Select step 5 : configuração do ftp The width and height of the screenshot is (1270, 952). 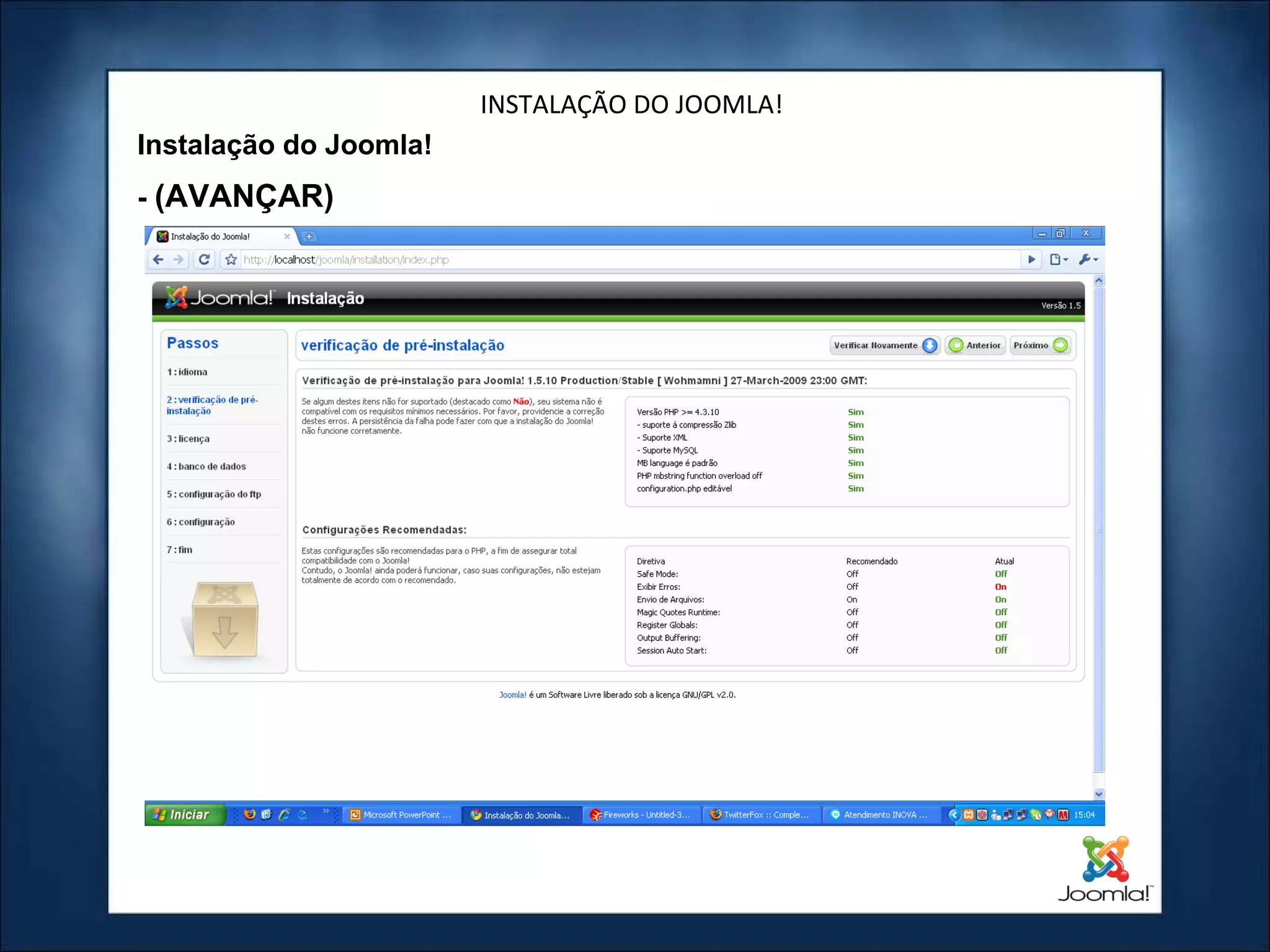click(213, 494)
